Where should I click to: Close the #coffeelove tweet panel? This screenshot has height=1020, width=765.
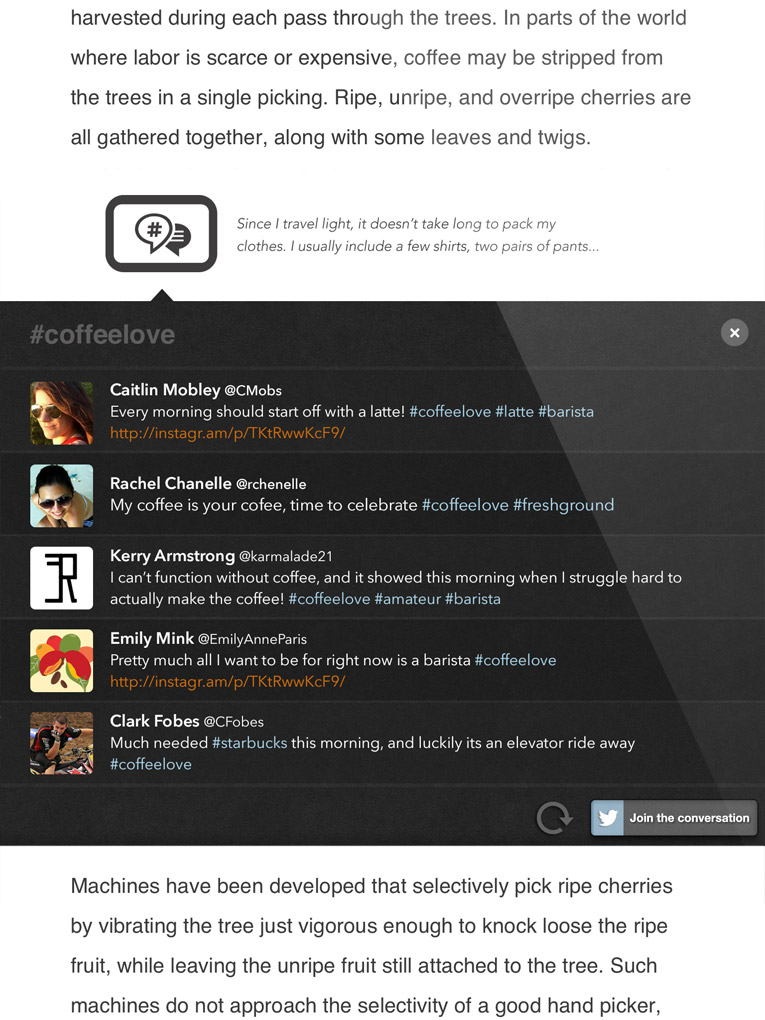click(x=734, y=332)
